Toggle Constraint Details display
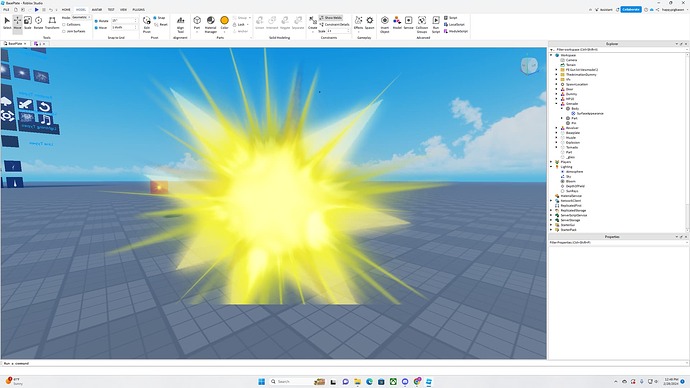 334,25
